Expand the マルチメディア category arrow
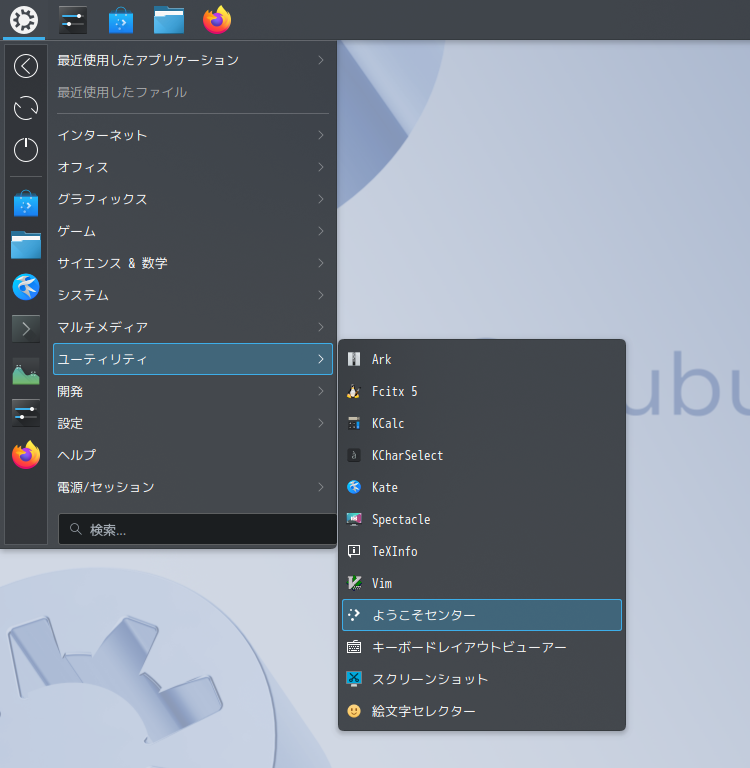The image size is (750, 768). point(321,327)
